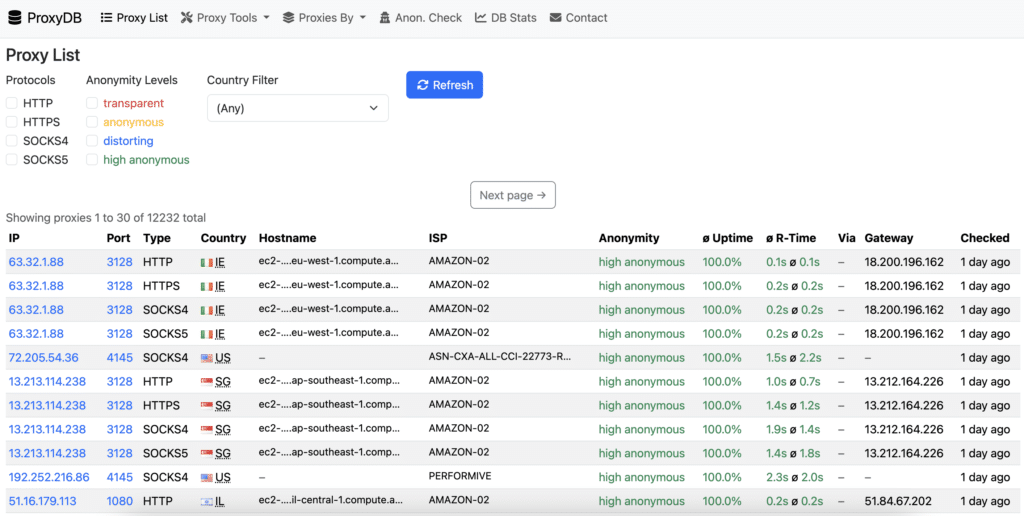Enable the HTTP protocol checkbox
The height and width of the screenshot is (516, 1024).
pyautogui.click(x=12, y=103)
